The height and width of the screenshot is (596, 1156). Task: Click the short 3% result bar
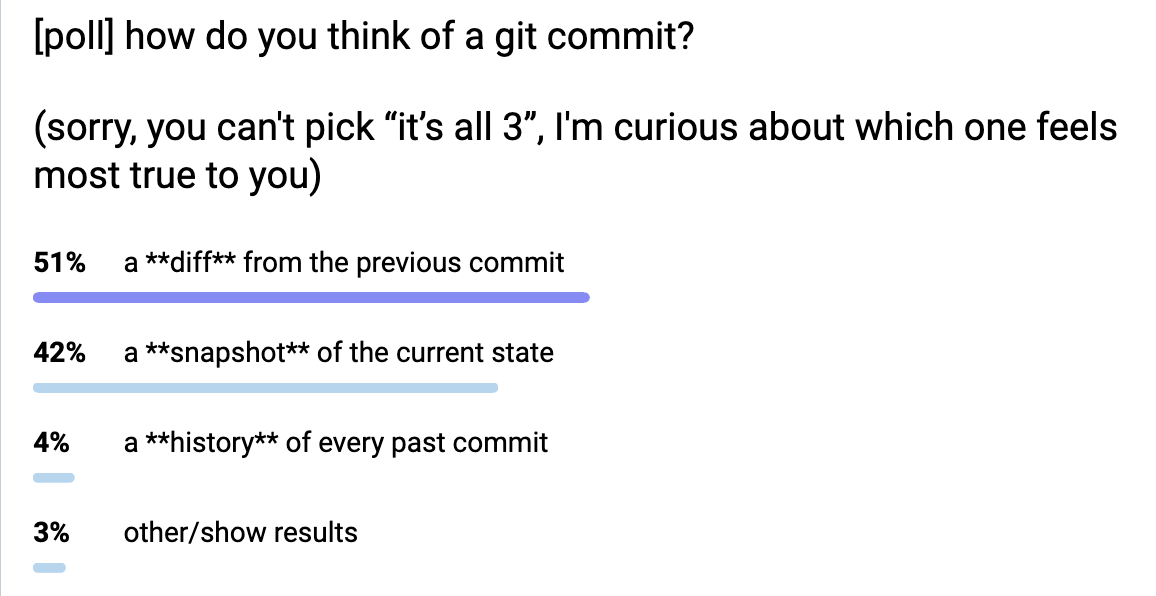49,567
